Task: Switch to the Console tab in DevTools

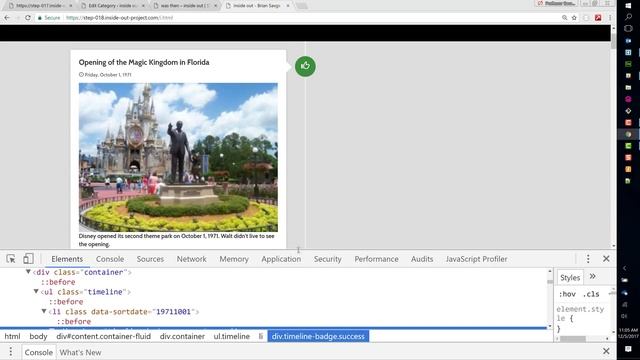Action: [x=110, y=259]
